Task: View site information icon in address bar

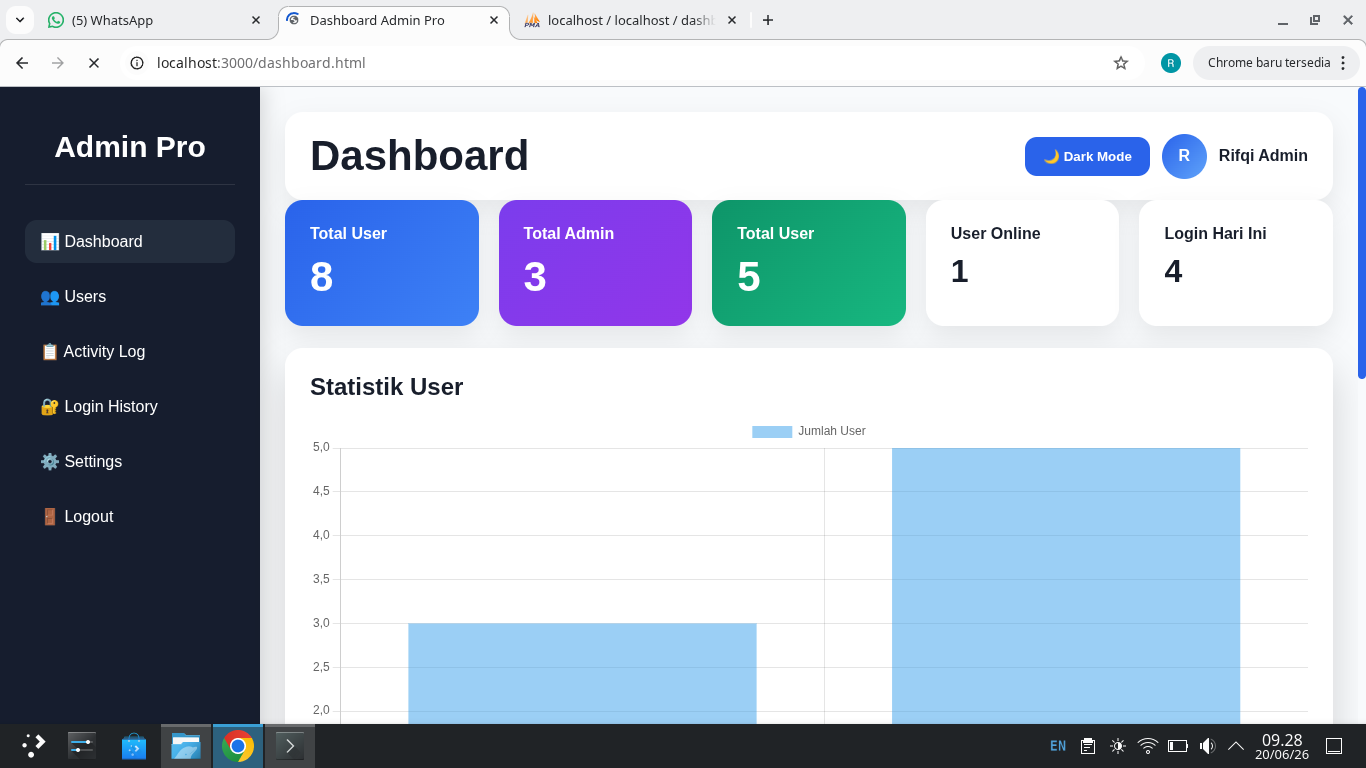Action: [137, 63]
